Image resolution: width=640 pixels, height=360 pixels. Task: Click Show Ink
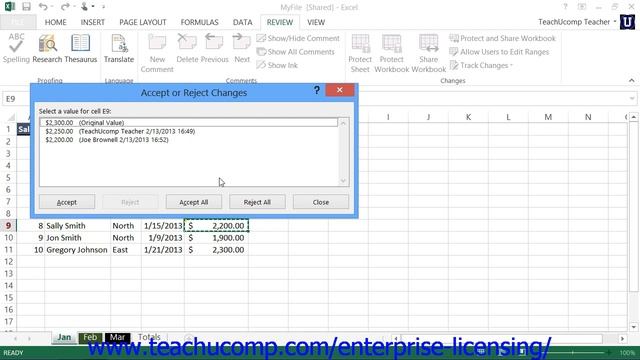277,65
